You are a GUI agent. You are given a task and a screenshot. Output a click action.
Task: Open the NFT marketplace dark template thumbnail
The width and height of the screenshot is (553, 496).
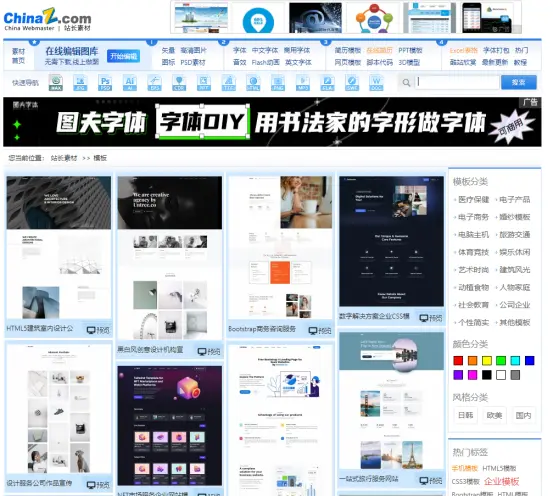click(x=170, y=425)
